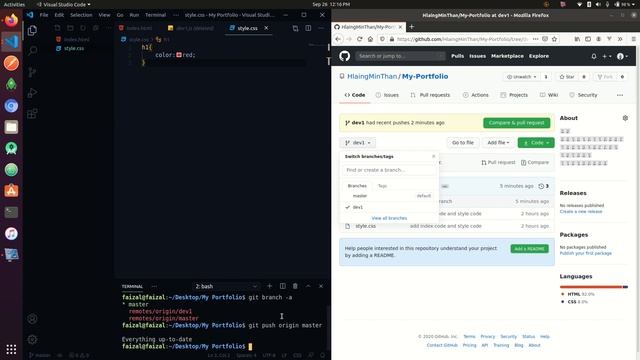Open the terminal shell selector 2: bash

226,286
